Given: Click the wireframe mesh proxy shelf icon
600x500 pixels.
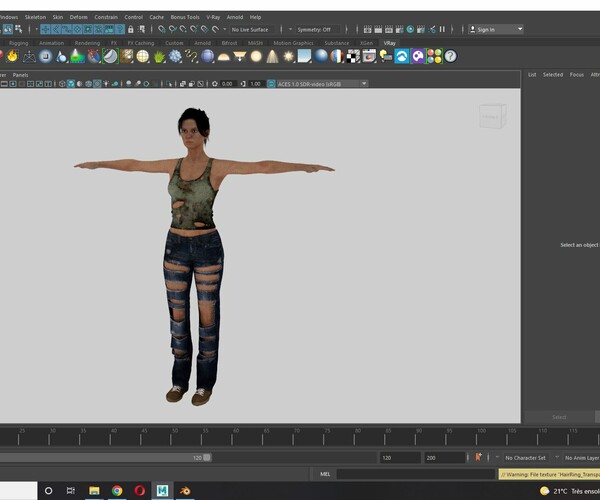Looking at the screenshot, I should (29, 56).
